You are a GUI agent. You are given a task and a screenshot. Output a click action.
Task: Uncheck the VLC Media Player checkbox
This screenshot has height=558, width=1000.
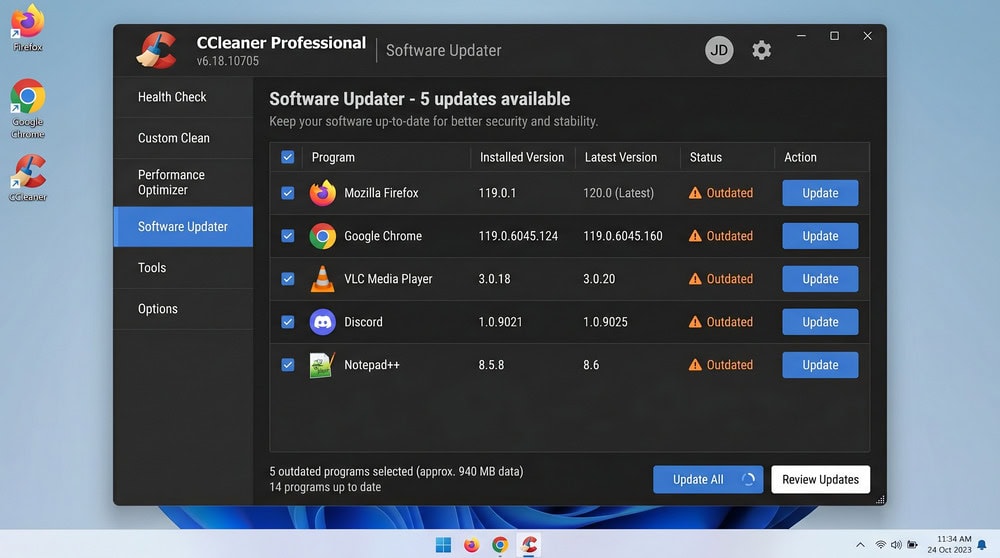click(x=288, y=279)
